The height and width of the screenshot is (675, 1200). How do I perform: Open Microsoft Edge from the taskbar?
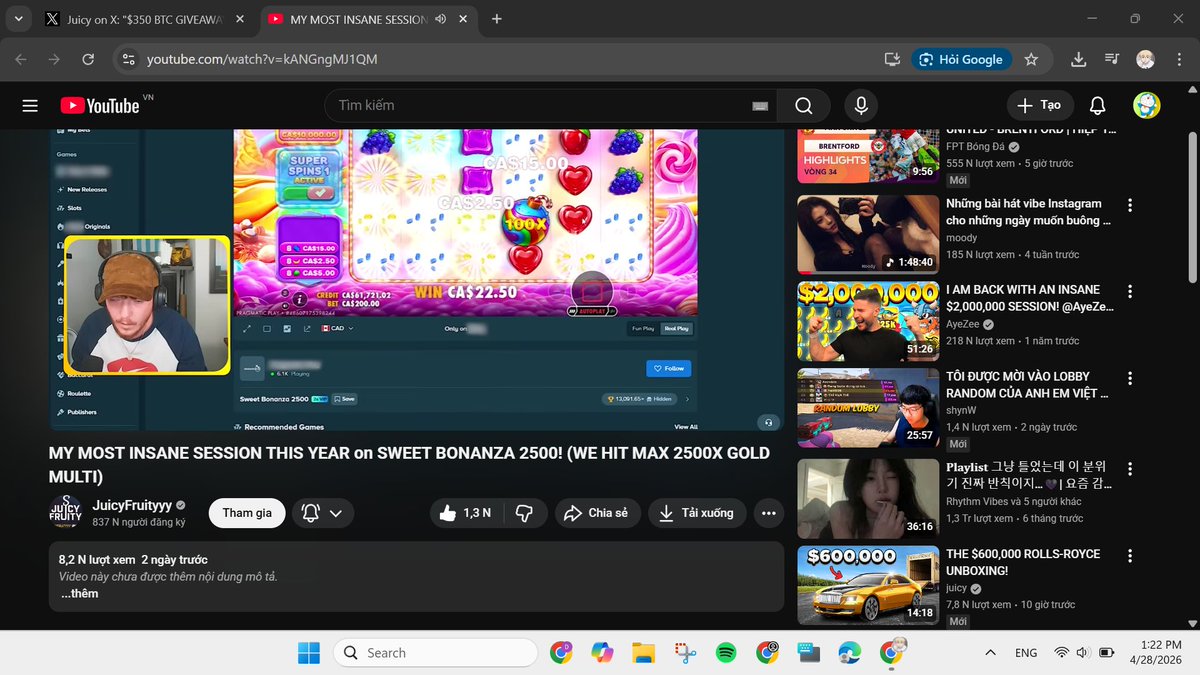(849, 653)
